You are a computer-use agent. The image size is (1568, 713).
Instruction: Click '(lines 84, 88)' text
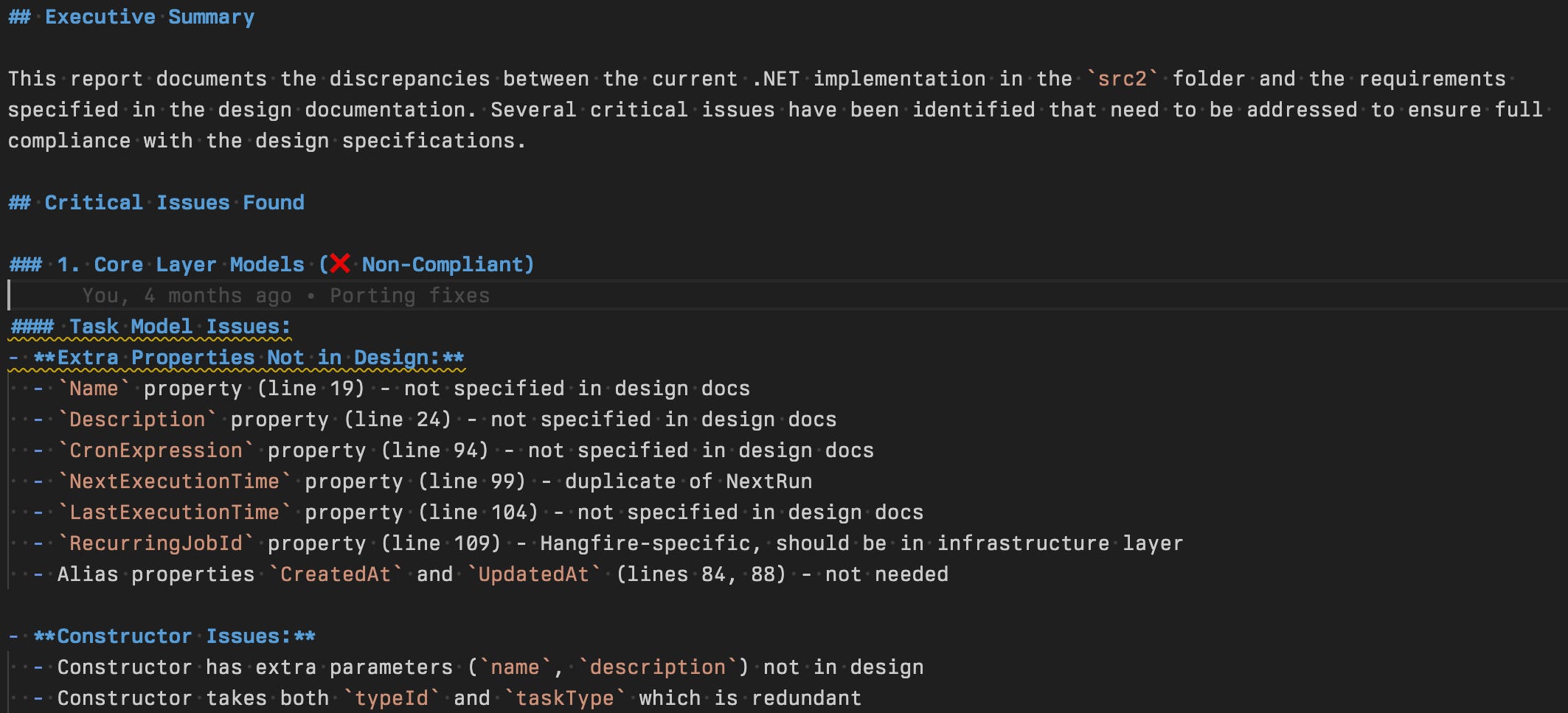pos(701,574)
